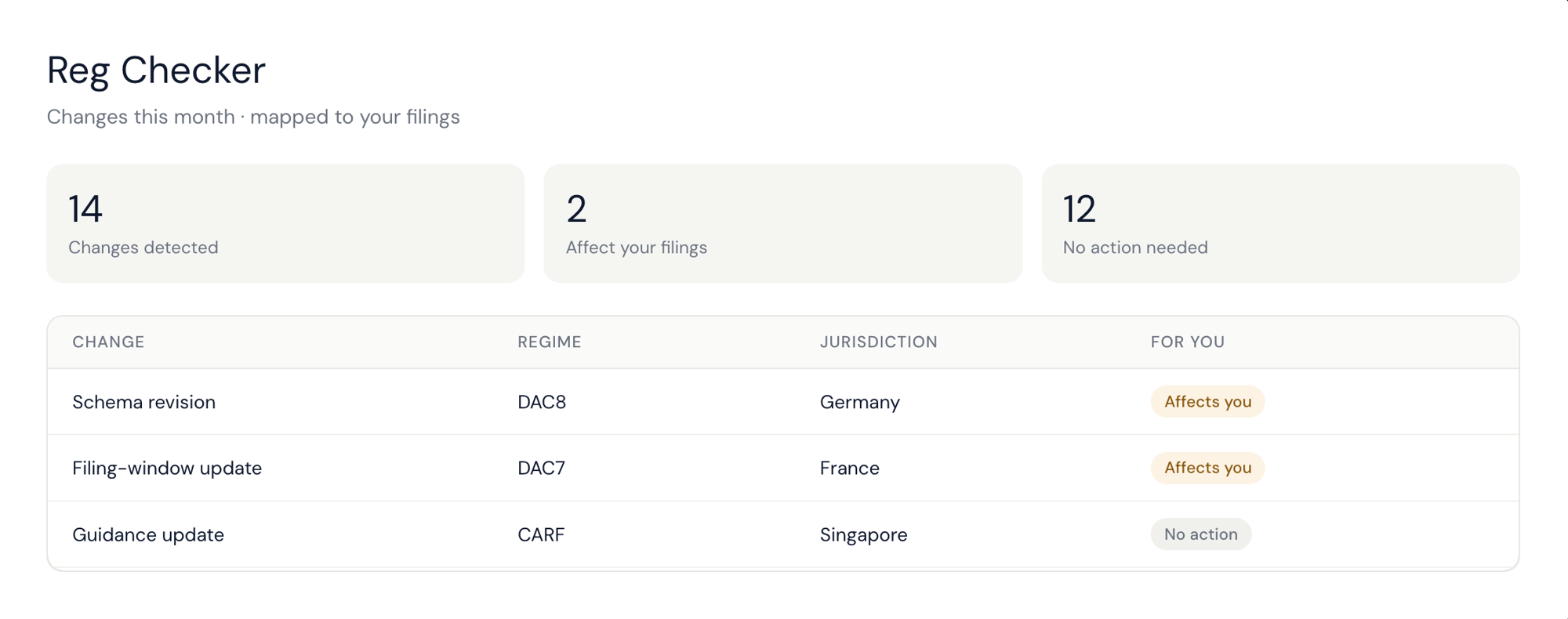The width and height of the screenshot is (1568, 619).
Task: Open the Affect your filings card
Action: coord(783,223)
